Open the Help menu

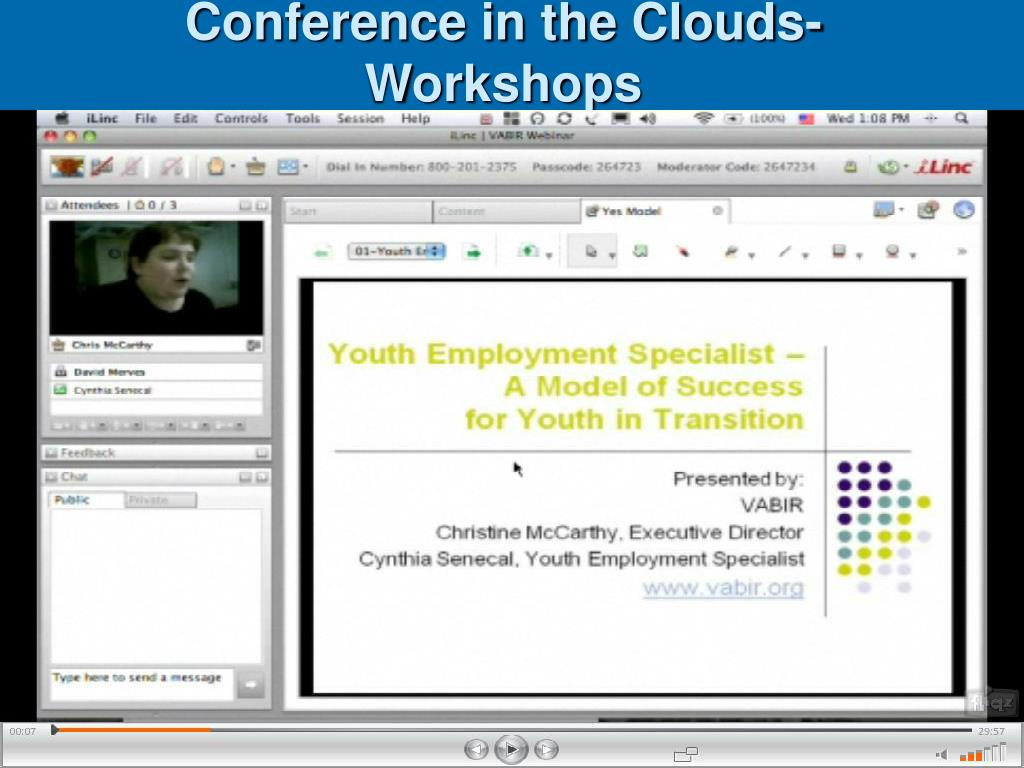[415, 118]
